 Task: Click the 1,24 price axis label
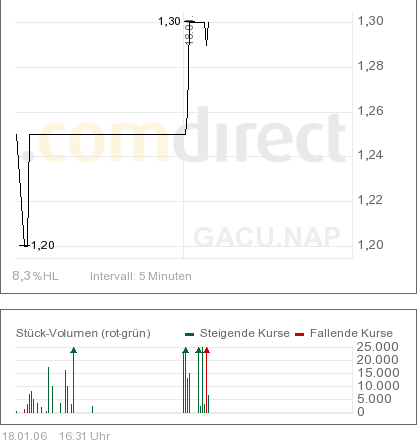370,155
